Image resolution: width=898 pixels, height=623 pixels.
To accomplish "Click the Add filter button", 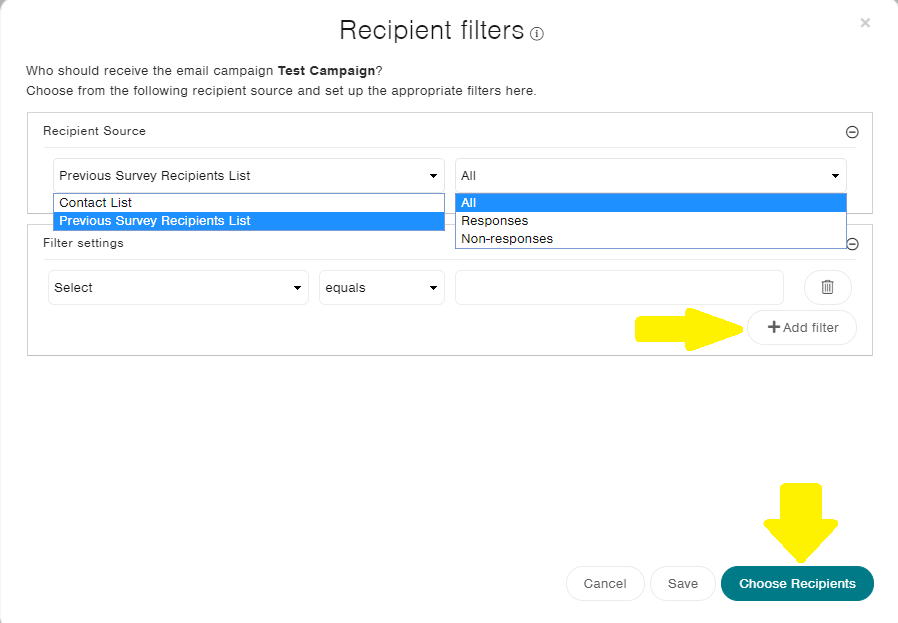I will pyautogui.click(x=802, y=327).
